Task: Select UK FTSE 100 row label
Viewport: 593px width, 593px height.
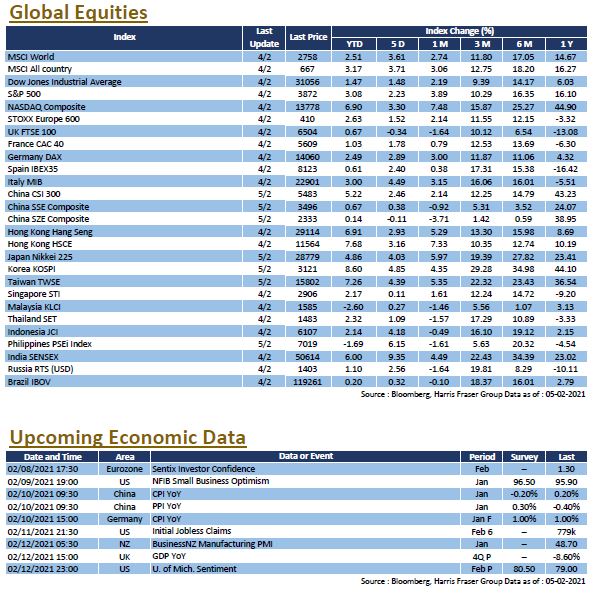Action: click(32, 132)
